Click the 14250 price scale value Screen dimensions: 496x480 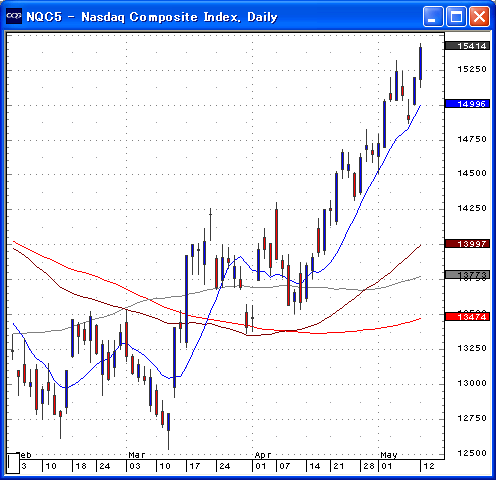472,208
